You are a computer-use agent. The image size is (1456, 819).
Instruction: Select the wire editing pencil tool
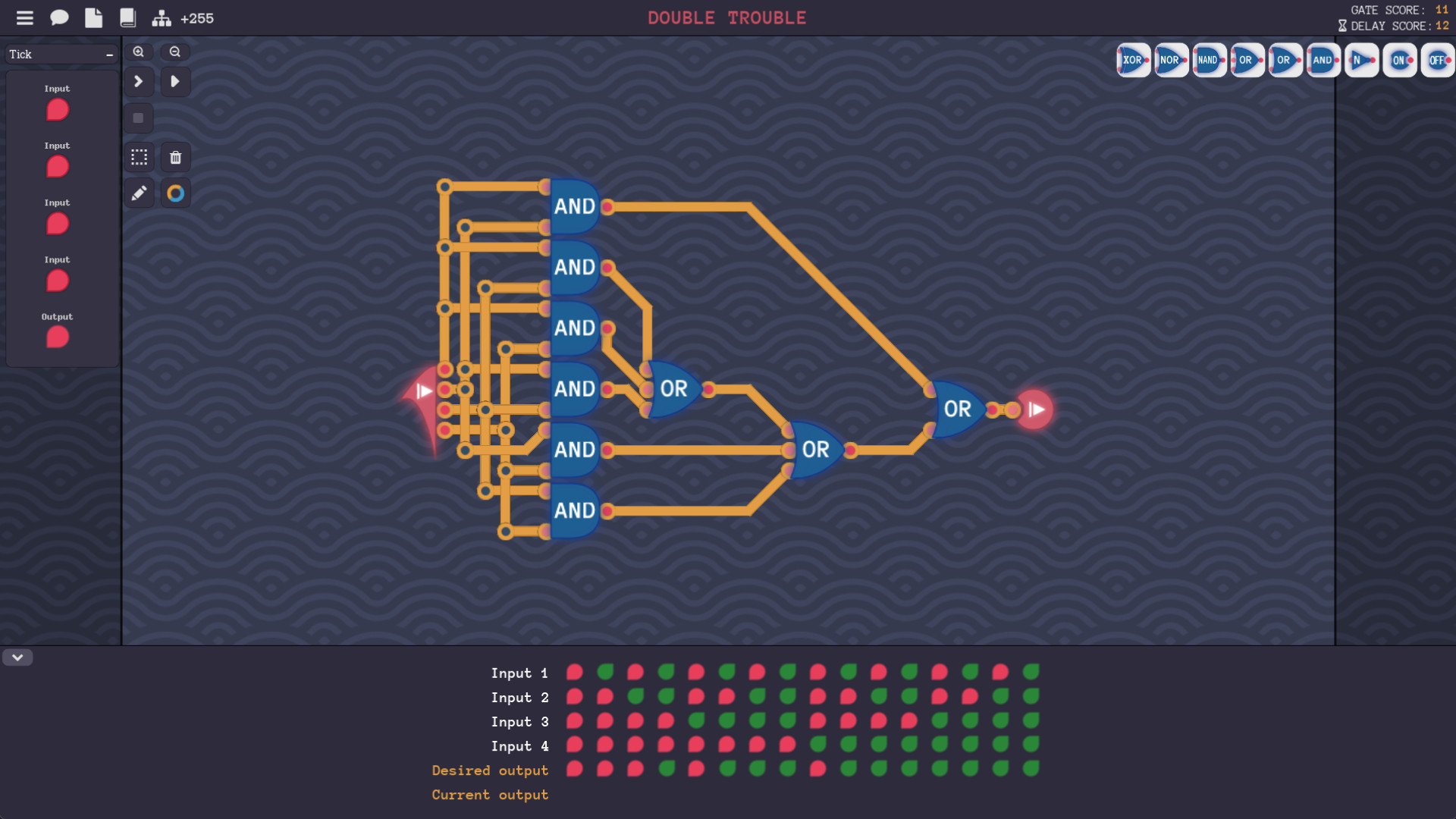tap(139, 193)
